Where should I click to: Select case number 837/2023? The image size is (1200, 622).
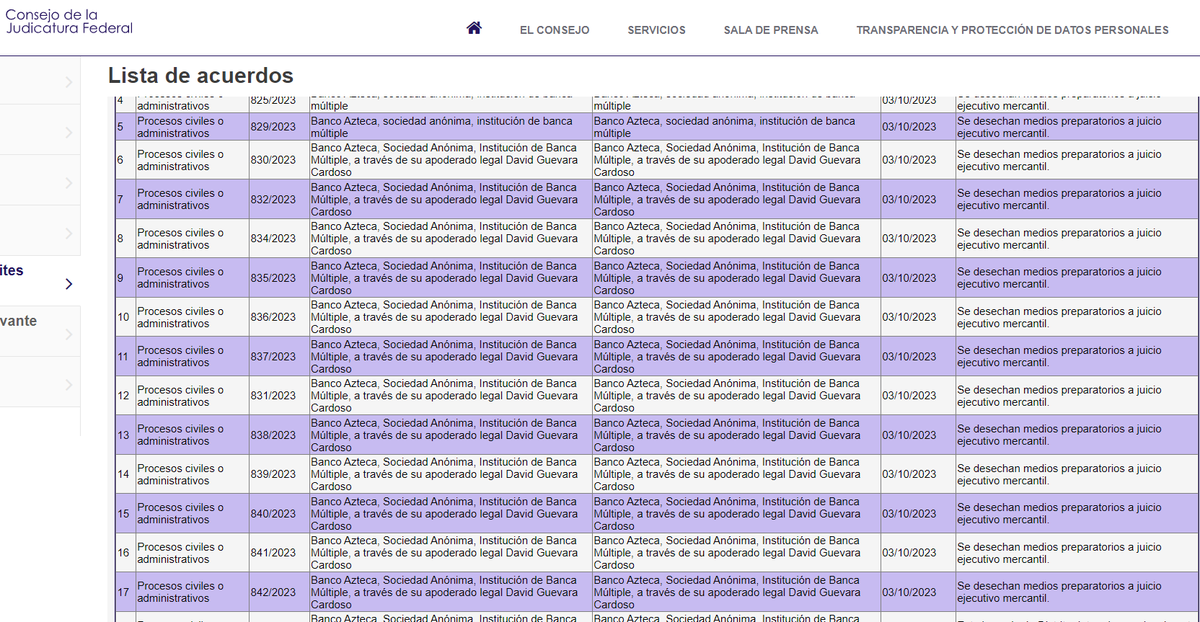coord(273,357)
